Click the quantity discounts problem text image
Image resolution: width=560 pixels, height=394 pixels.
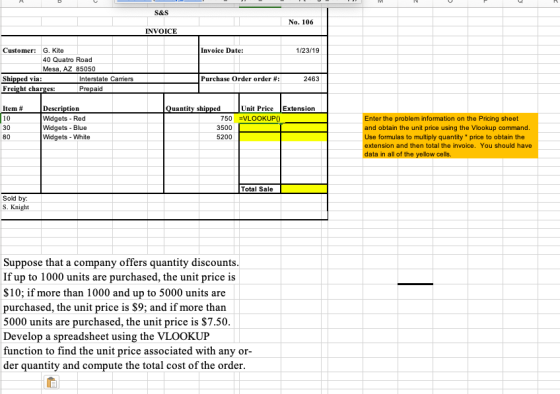tap(128, 314)
